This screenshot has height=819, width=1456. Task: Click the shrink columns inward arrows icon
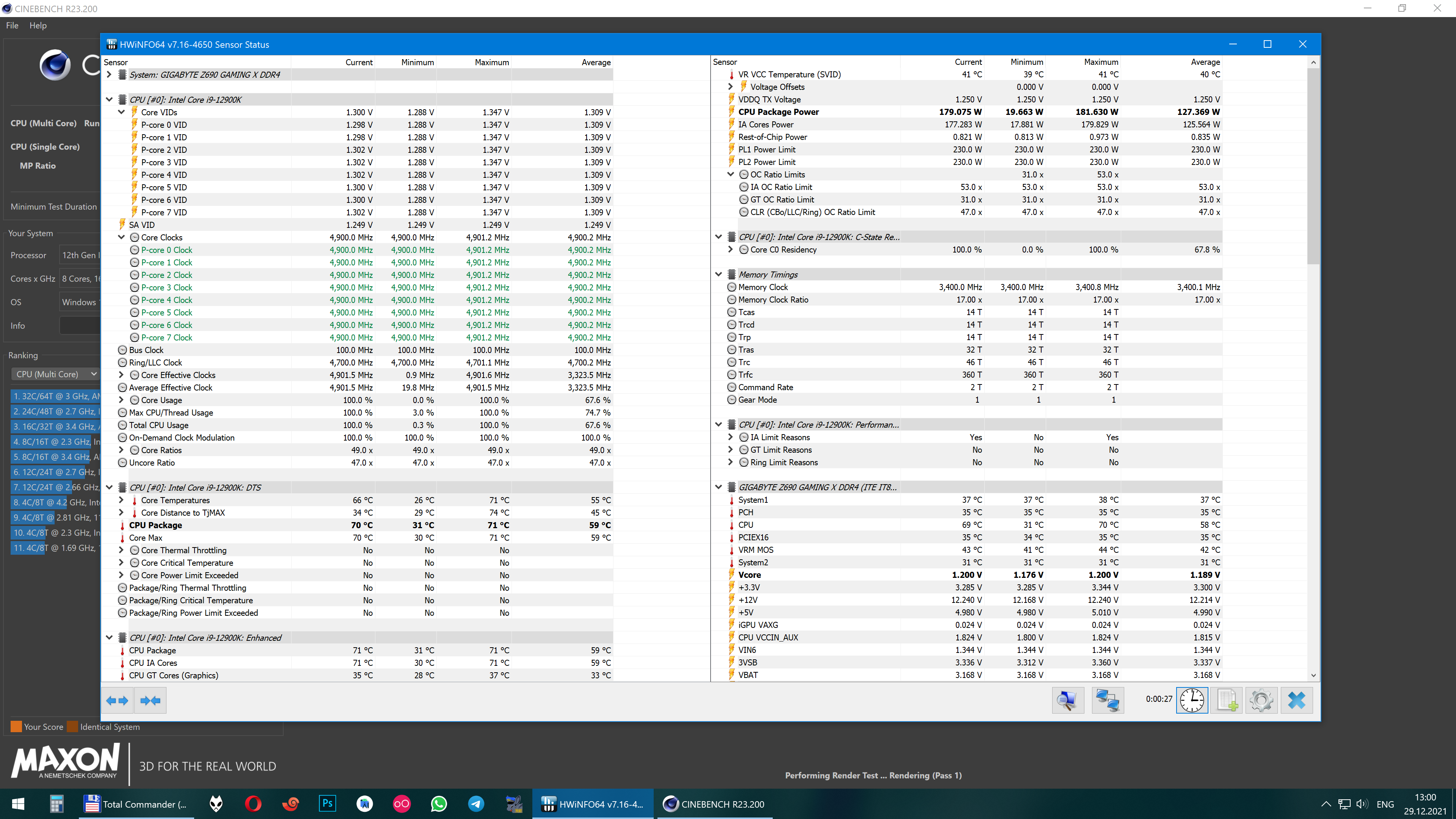click(151, 700)
